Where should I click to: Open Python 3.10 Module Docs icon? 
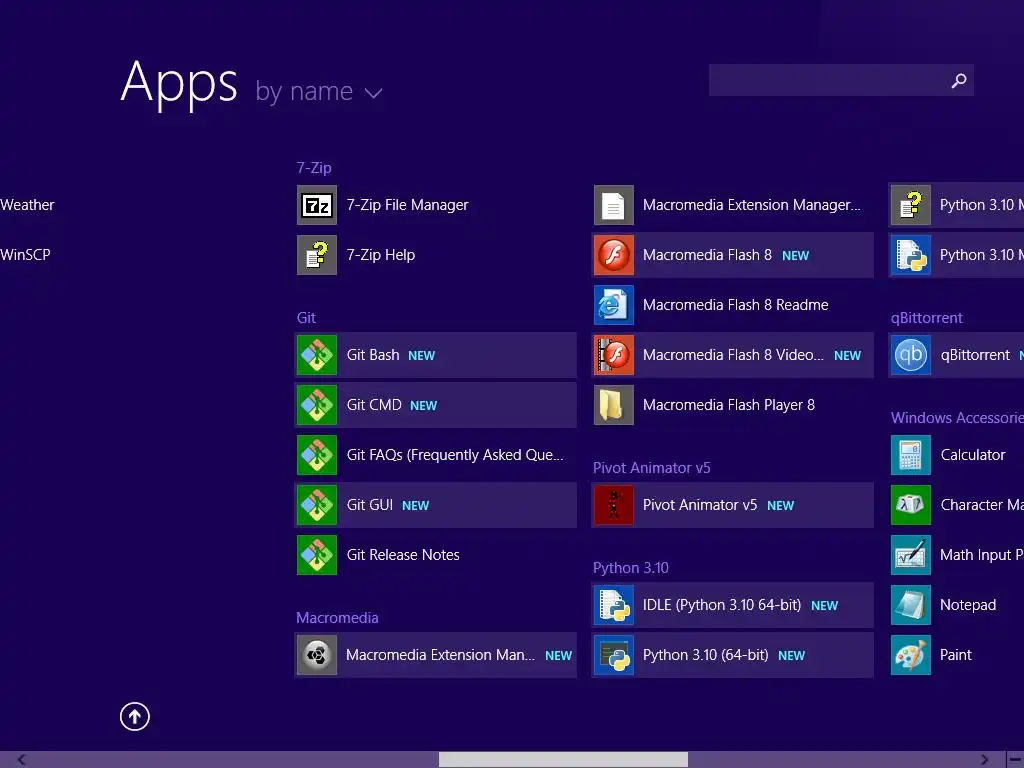[910, 255]
